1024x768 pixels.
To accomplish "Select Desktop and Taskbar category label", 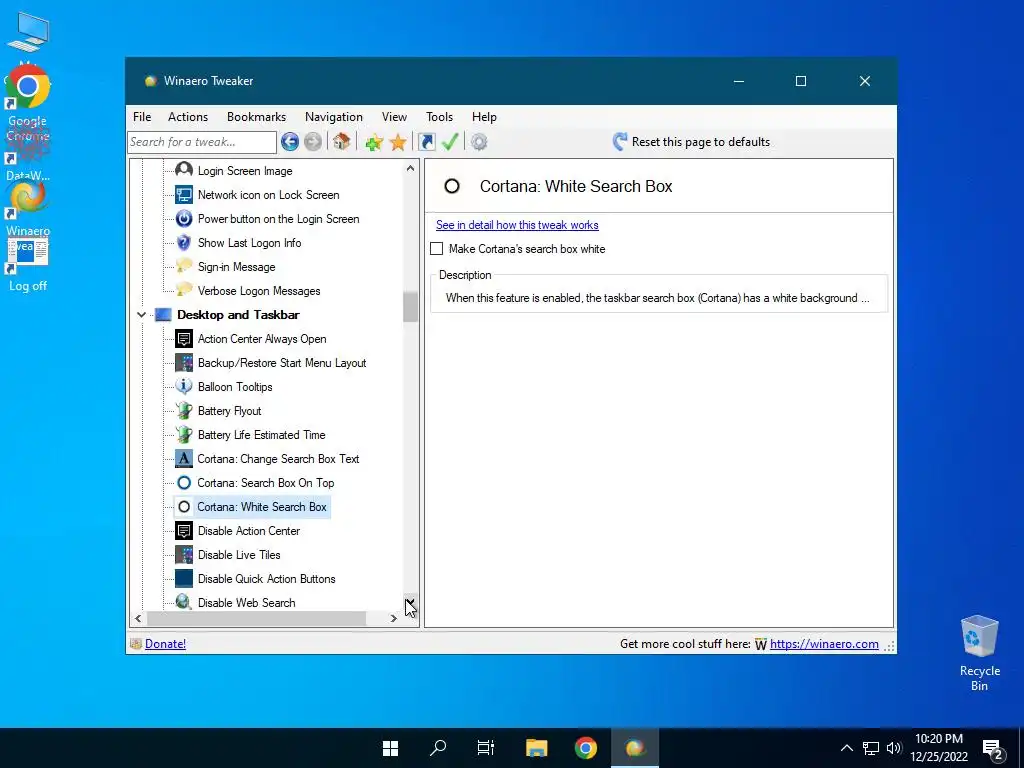I will pos(238,315).
